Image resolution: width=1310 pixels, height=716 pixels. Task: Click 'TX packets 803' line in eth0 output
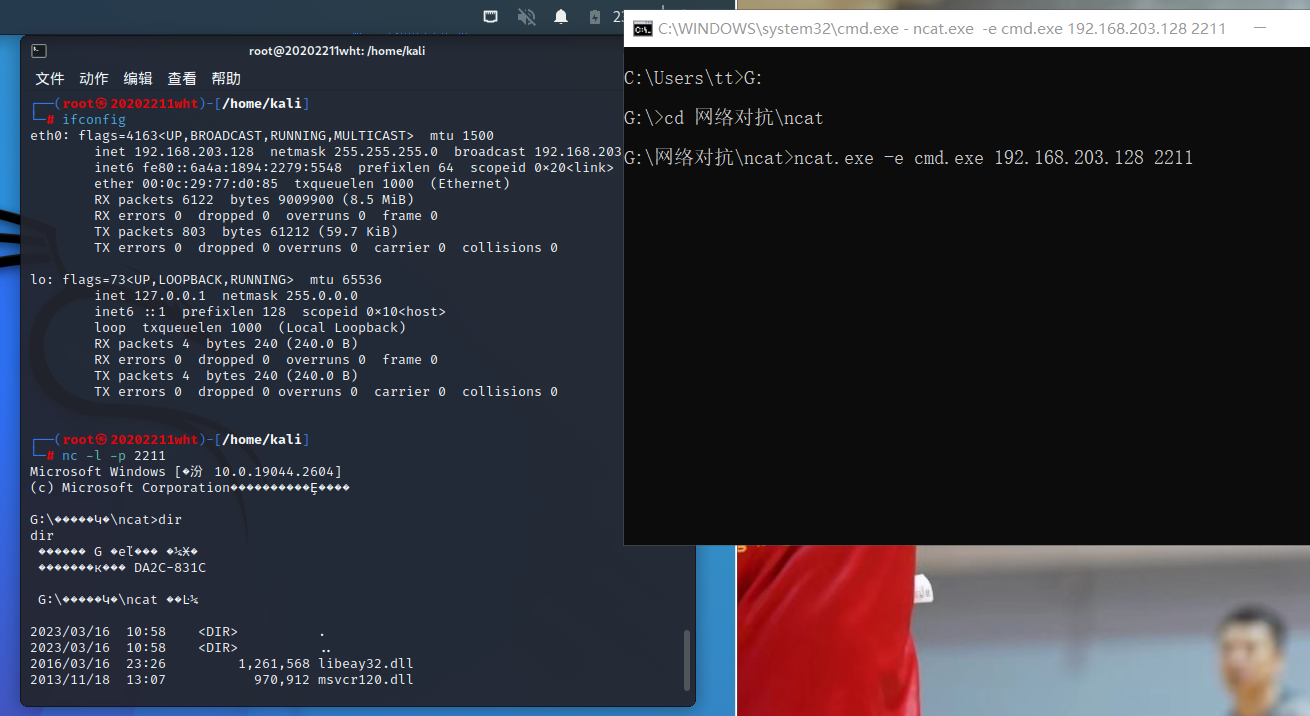246,232
